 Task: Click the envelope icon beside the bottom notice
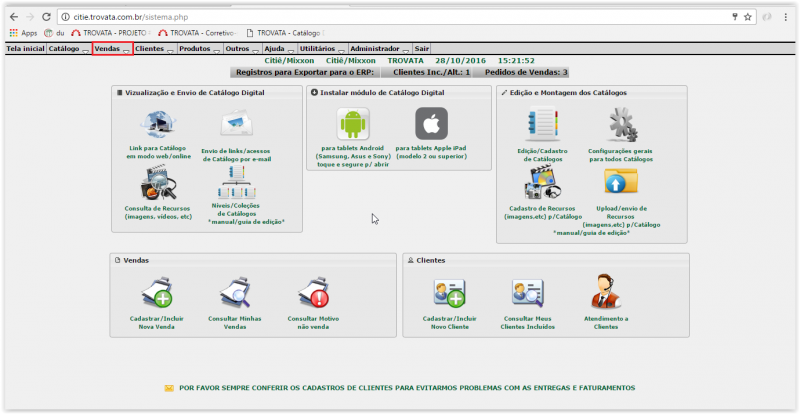tap(169, 388)
